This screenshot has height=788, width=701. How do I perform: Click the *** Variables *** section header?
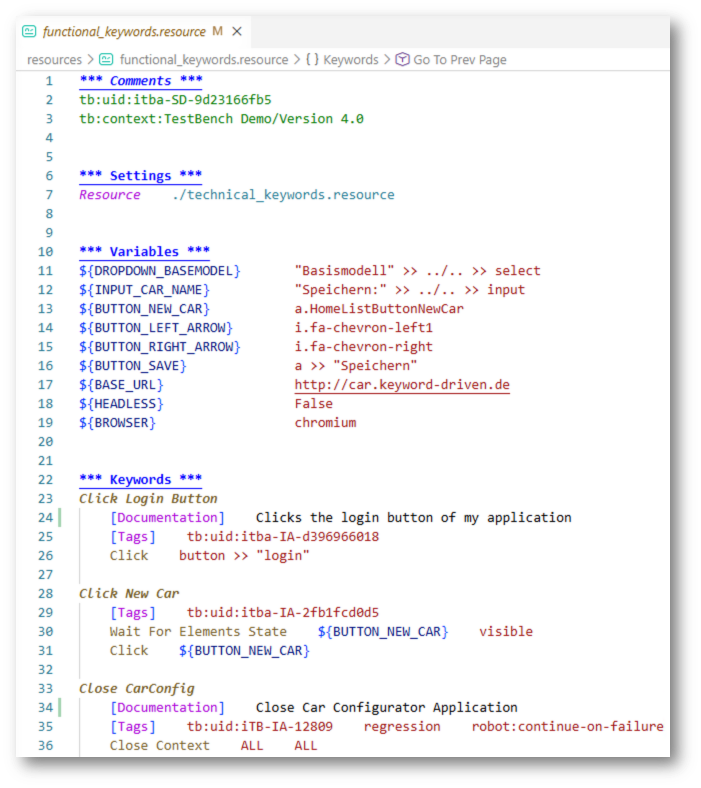(x=145, y=252)
